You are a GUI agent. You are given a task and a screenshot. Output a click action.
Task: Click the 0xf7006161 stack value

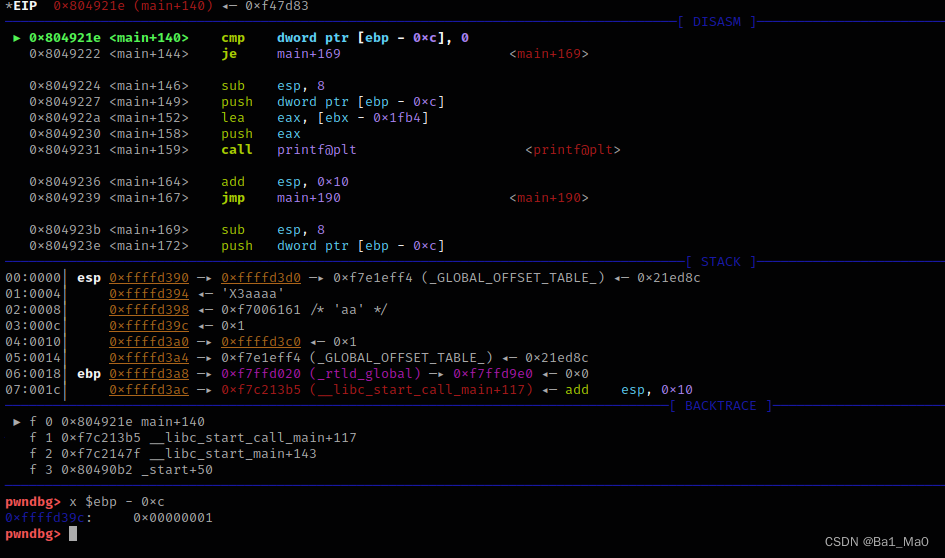click(260, 310)
